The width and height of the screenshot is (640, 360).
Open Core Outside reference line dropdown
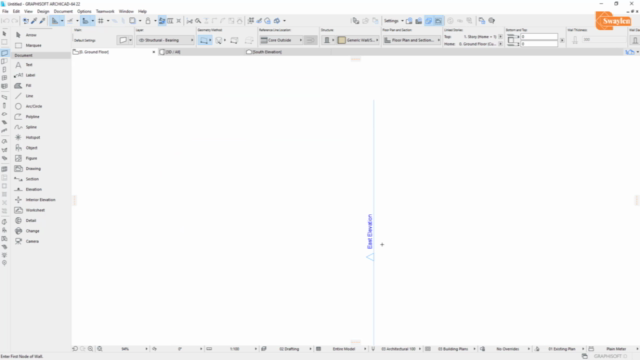(x=282, y=40)
